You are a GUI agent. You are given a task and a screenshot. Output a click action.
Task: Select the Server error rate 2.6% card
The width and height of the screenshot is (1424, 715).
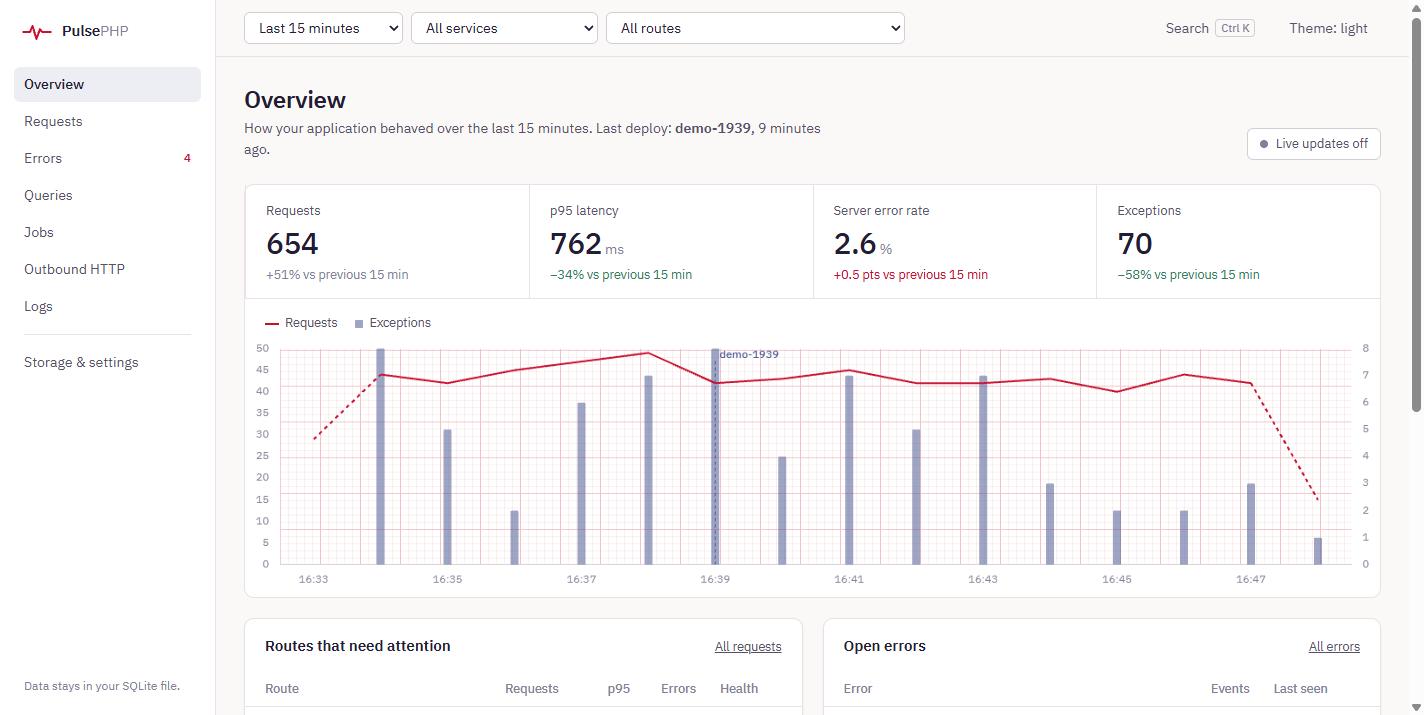click(955, 242)
